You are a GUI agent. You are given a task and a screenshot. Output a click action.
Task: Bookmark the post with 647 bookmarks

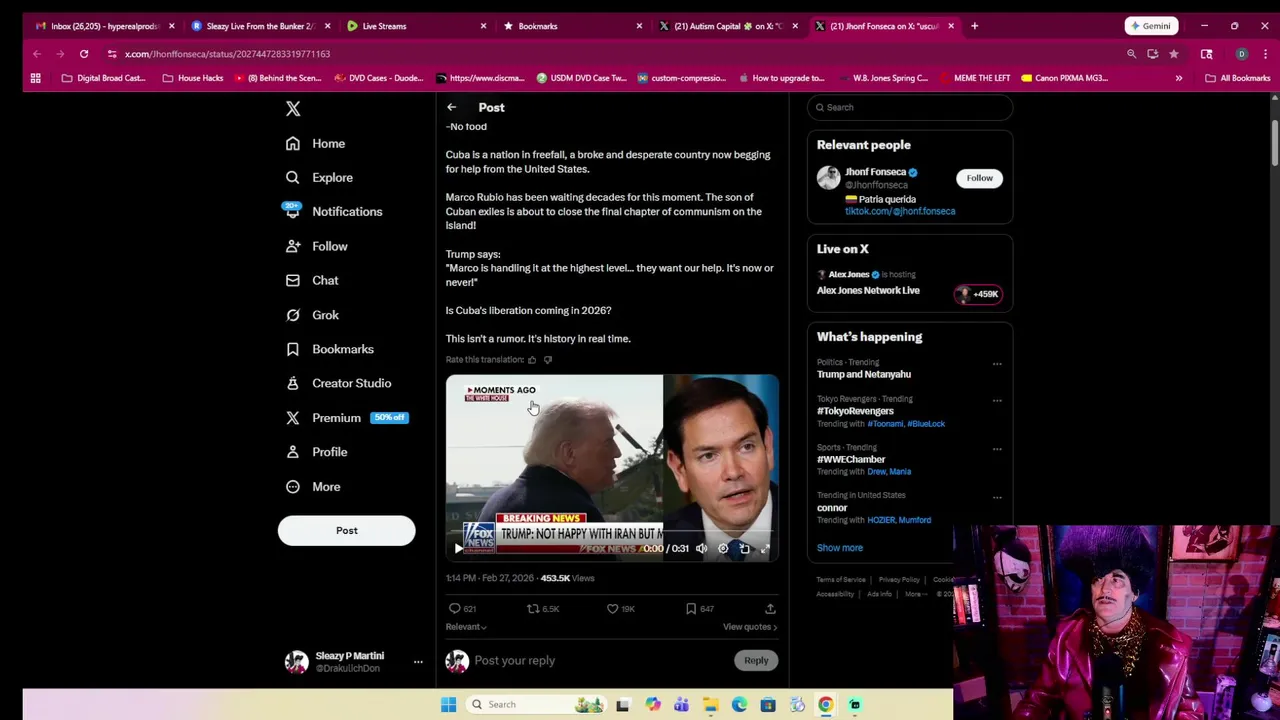(699, 608)
